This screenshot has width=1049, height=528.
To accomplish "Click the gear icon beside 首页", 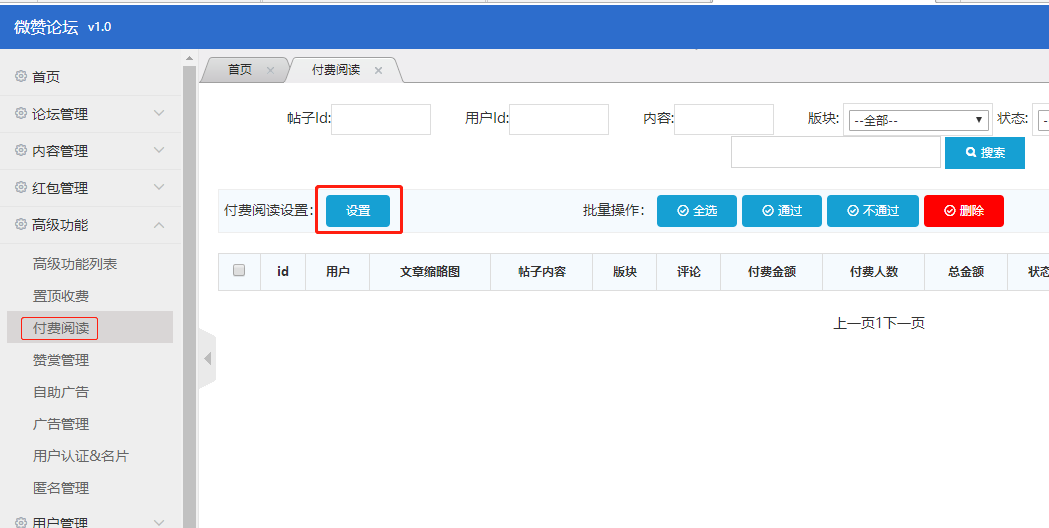I will coord(21,76).
